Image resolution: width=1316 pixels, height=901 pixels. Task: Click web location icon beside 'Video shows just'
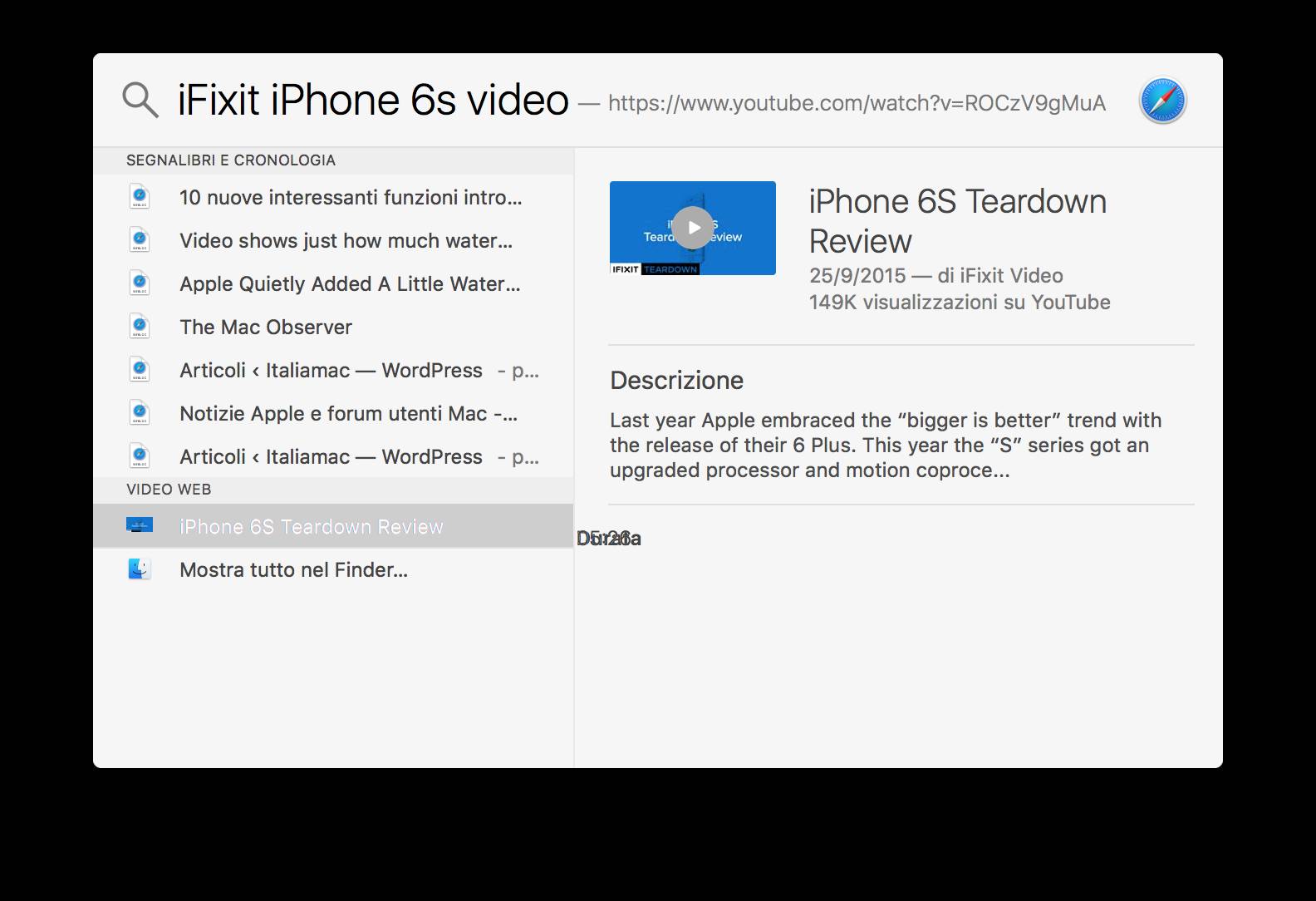pos(140,240)
